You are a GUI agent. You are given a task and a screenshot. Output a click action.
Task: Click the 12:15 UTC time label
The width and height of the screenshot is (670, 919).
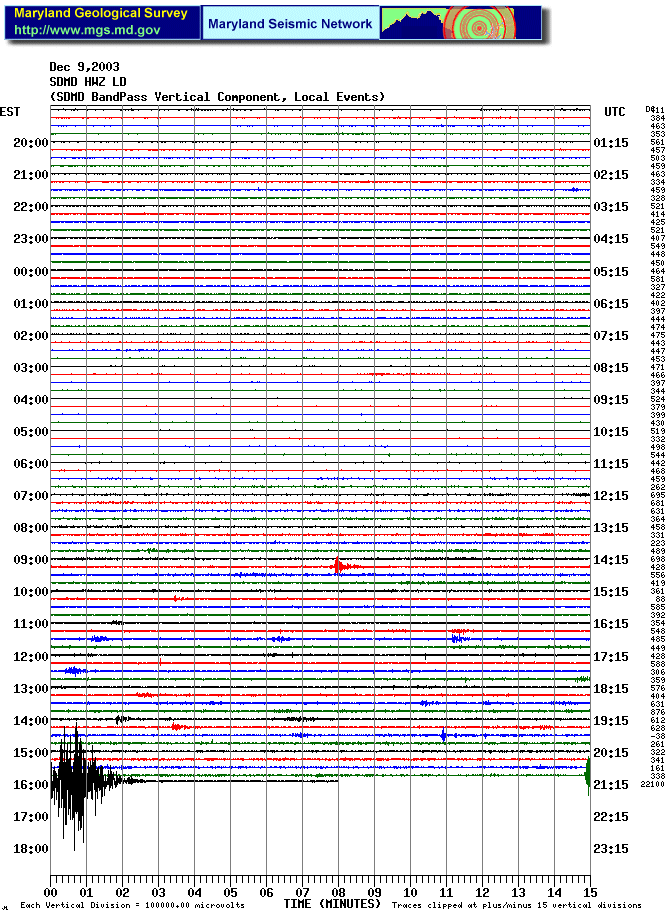click(x=610, y=496)
